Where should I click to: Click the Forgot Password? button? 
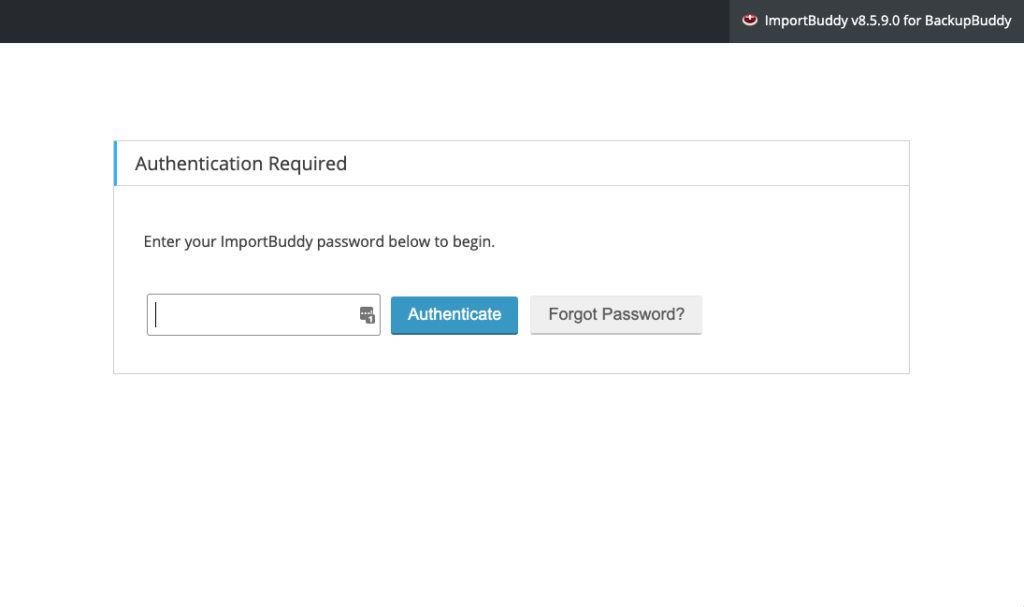616,315
